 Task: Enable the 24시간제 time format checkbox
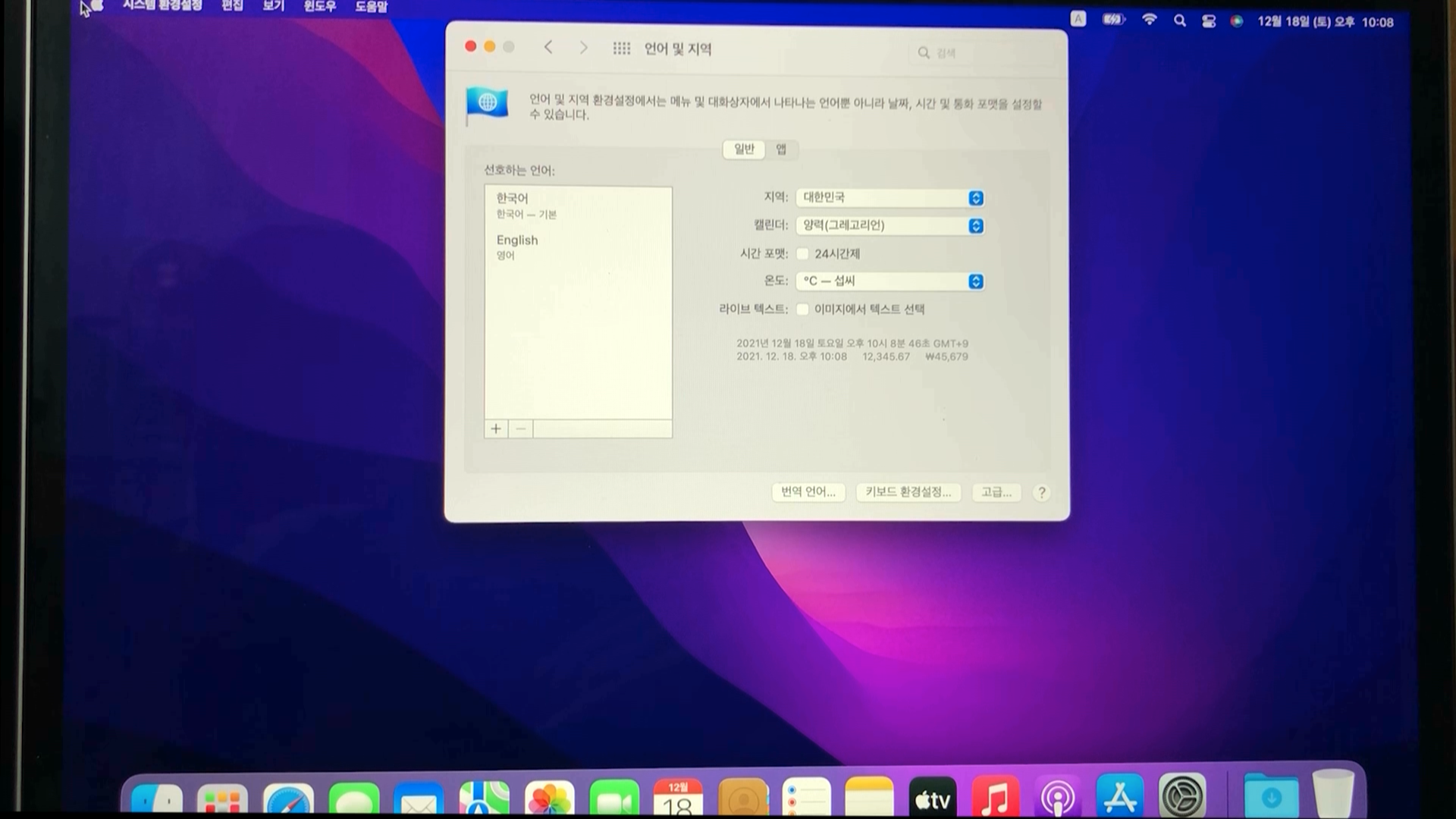[x=802, y=254]
